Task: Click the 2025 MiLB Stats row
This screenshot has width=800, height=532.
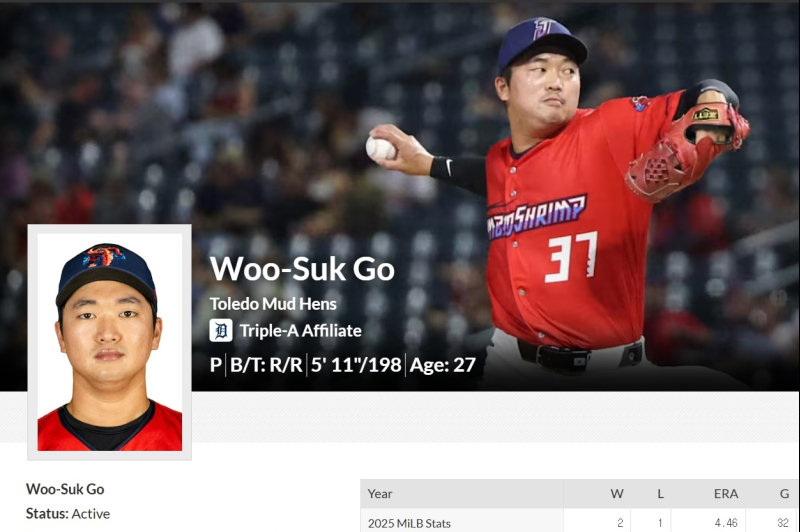Action: (x=579, y=523)
